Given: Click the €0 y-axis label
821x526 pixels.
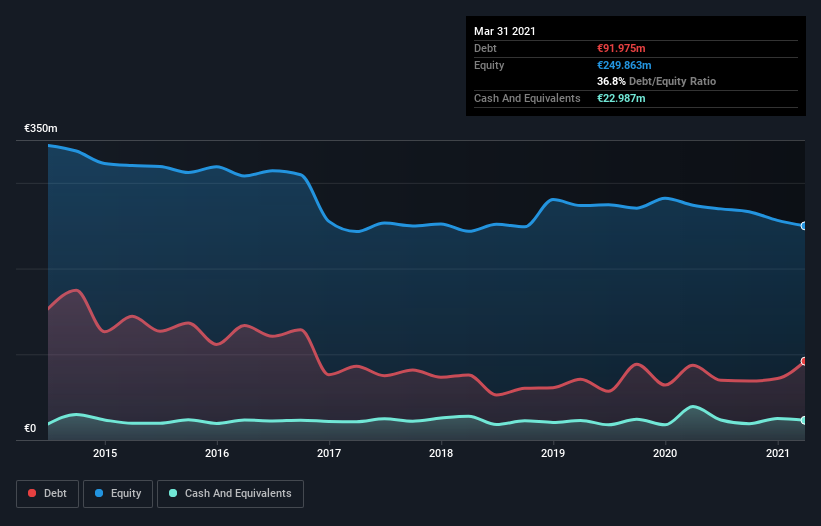Looking at the screenshot, I should [x=30, y=428].
